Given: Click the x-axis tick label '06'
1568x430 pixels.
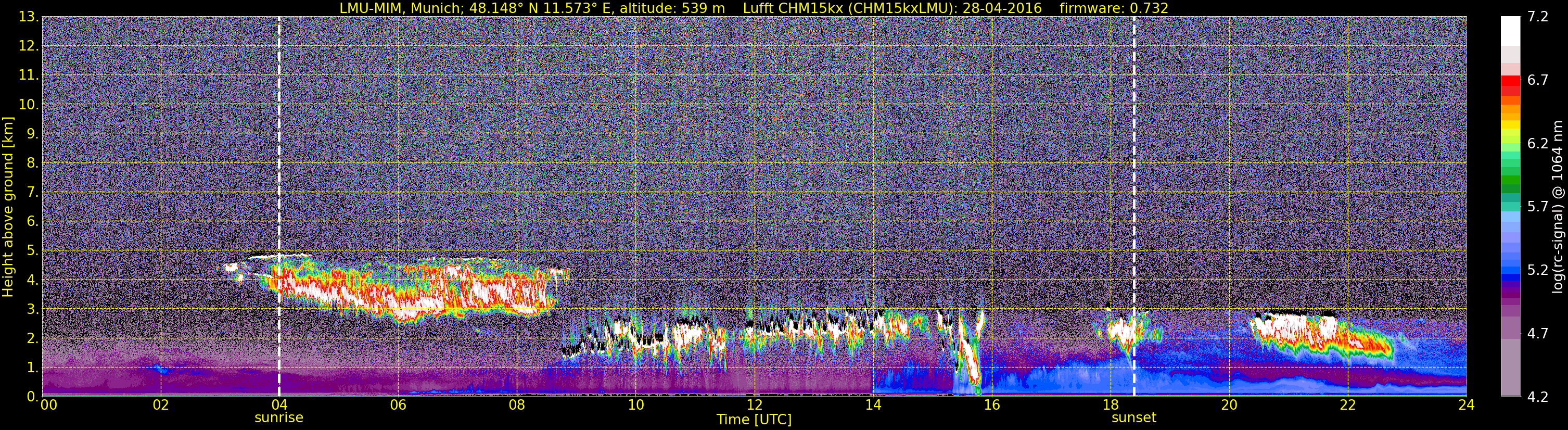Looking at the screenshot, I should pyautogui.click(x=398, y=405).
